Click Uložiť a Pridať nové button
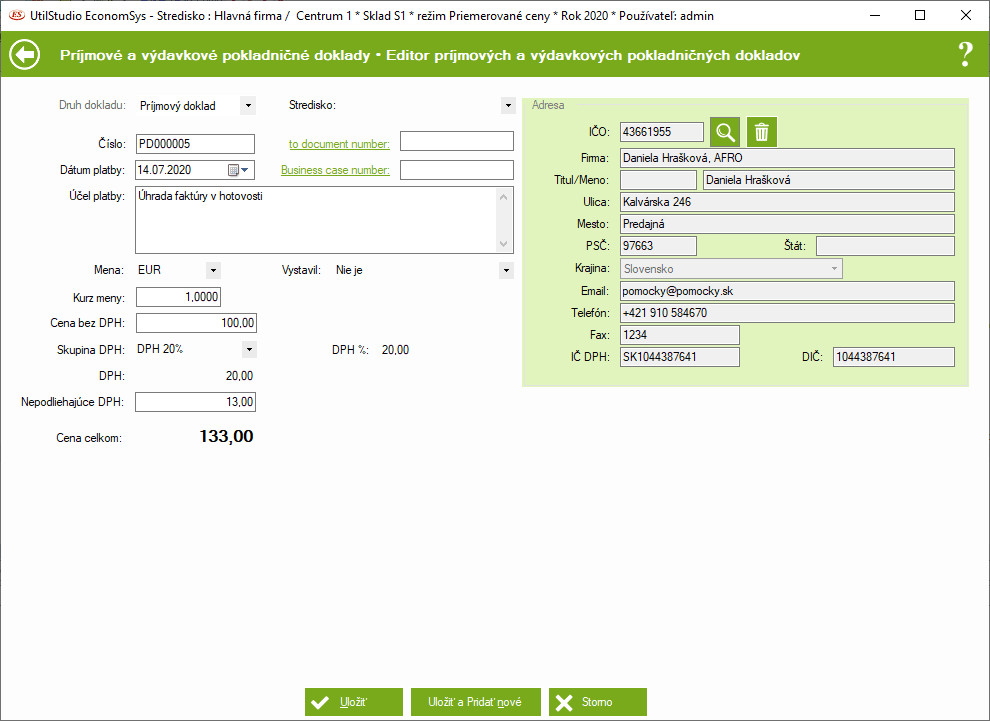Screen dimensions: 990x721 475,702
